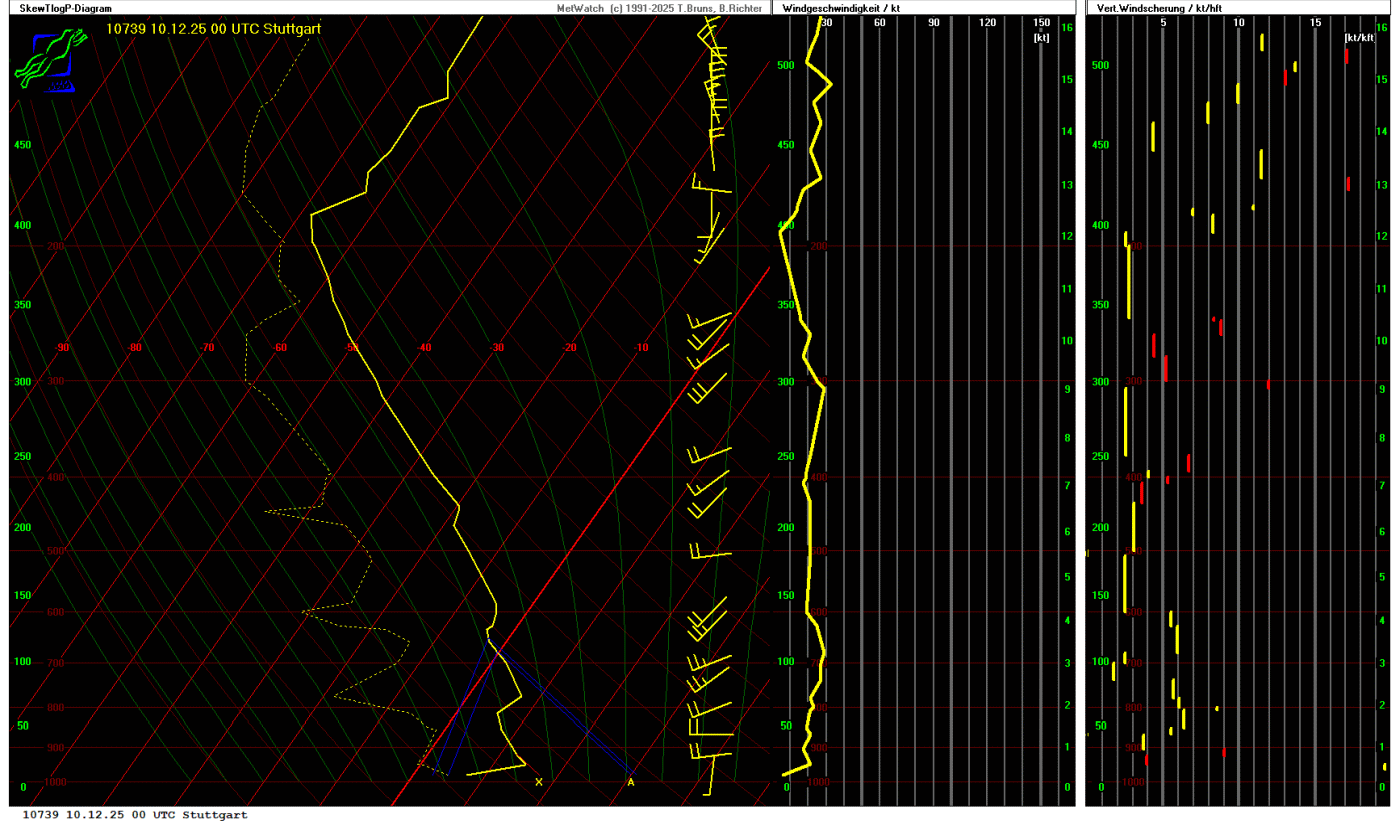Click the green and blue logo in the diagram corner
Viewport: 1400px width, 825px height.
click(43, 61)
